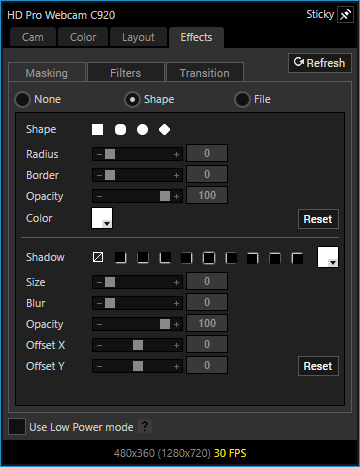Viewport: 360px width, 467px height.
Task: Select the circle mask shape
Action: point(142,129)
